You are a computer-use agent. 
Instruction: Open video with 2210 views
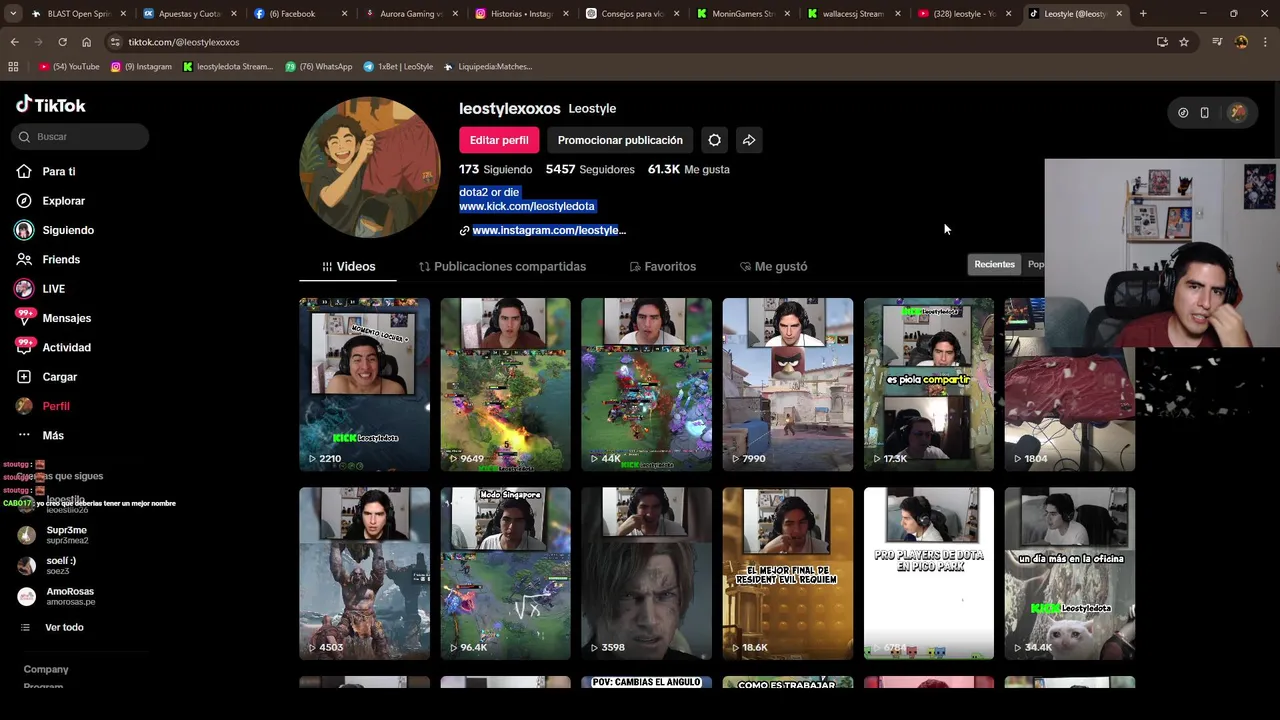(364, 384)
